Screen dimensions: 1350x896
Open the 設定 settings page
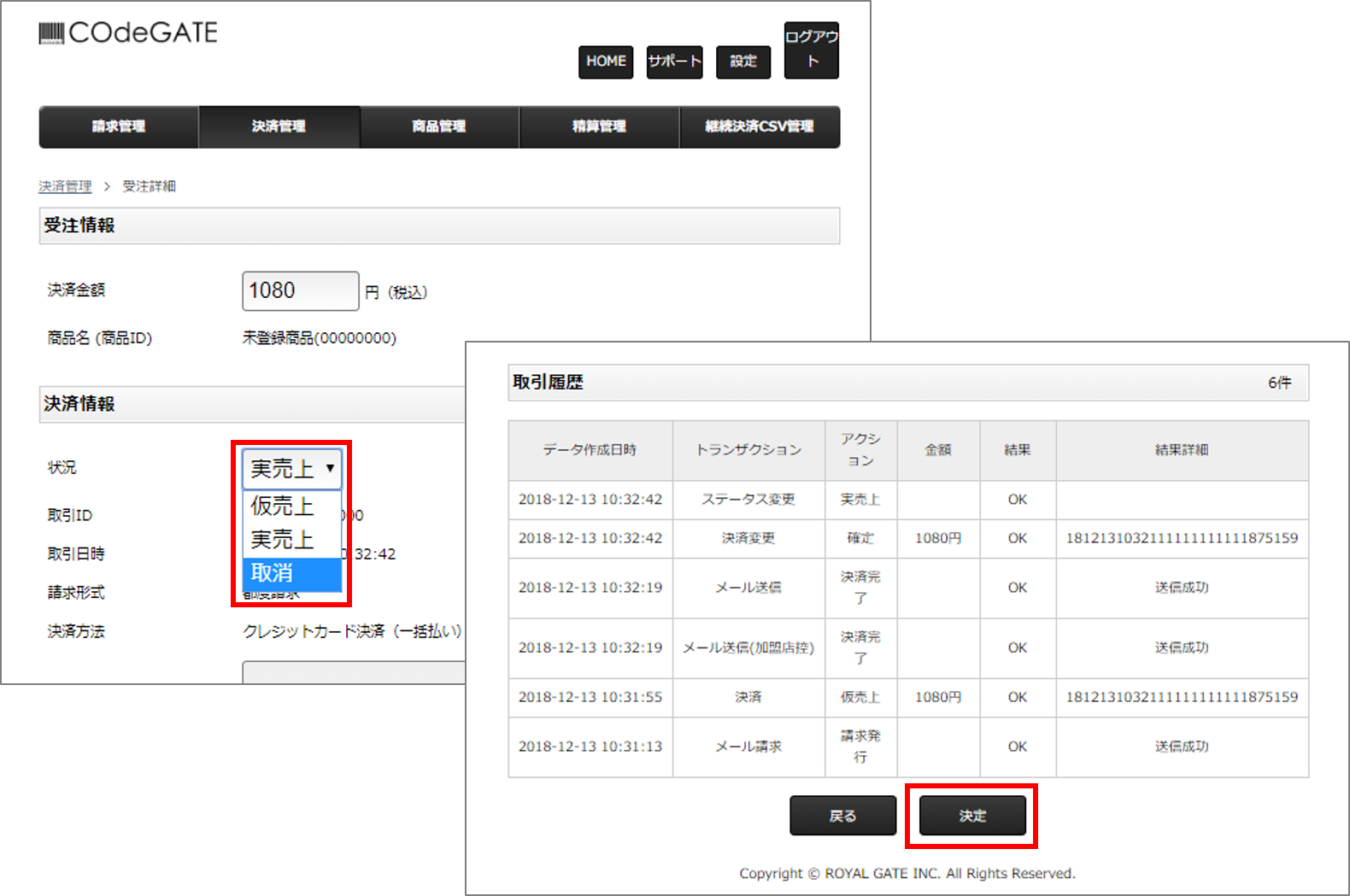[742, 61]
